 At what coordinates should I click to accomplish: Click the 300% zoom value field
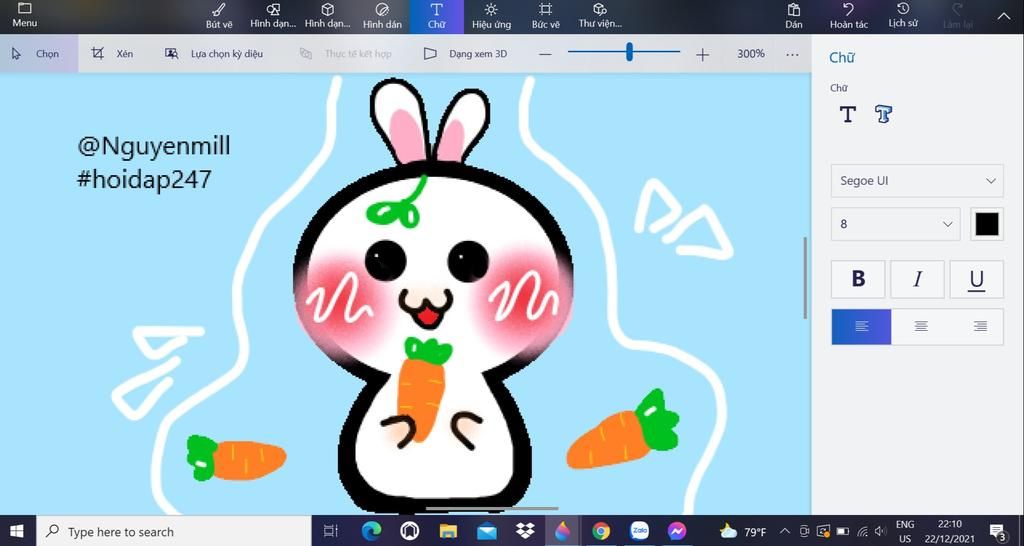point(750,54)
